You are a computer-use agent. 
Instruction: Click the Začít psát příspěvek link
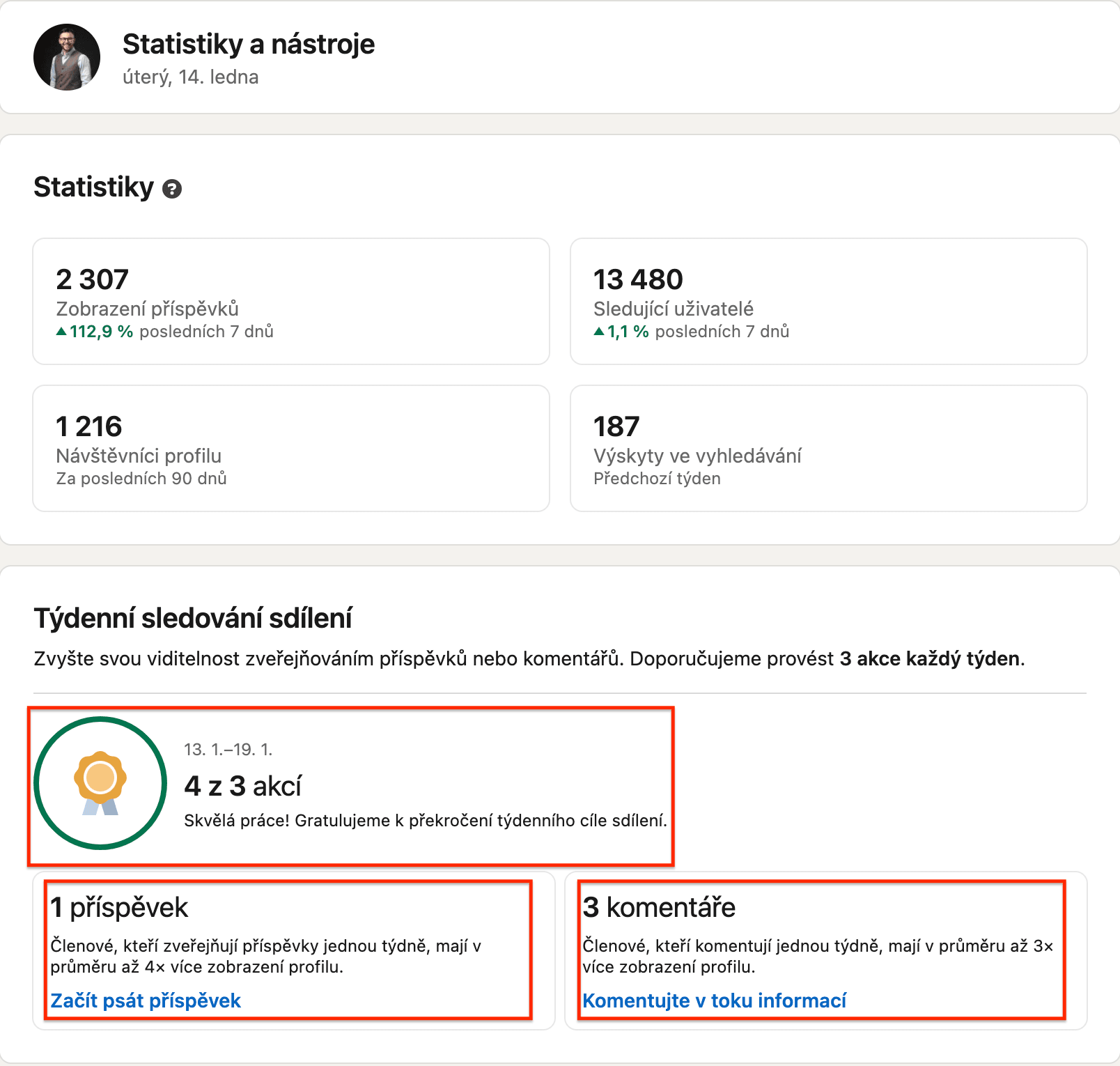pyautogui.click(x=146, y=1001)
